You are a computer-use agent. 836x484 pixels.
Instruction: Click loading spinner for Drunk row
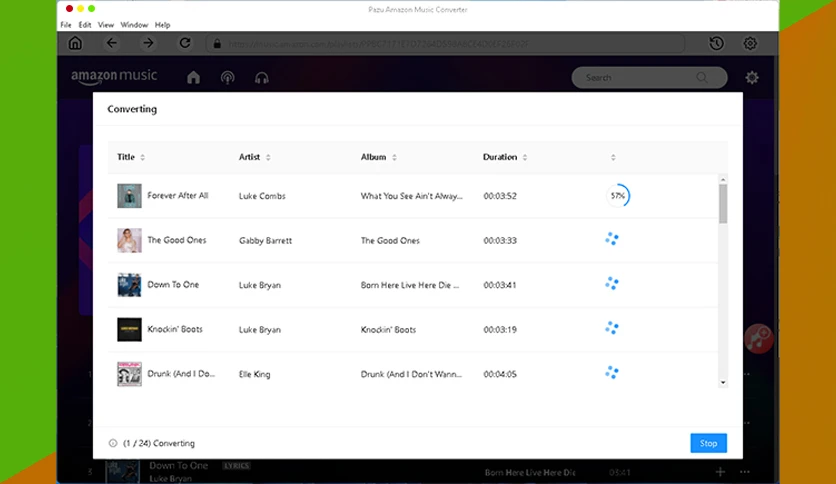612,373
